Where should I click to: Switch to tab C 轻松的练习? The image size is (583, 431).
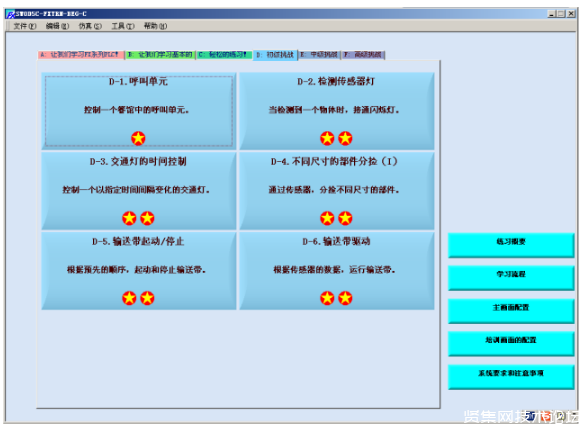pos(224,55)
